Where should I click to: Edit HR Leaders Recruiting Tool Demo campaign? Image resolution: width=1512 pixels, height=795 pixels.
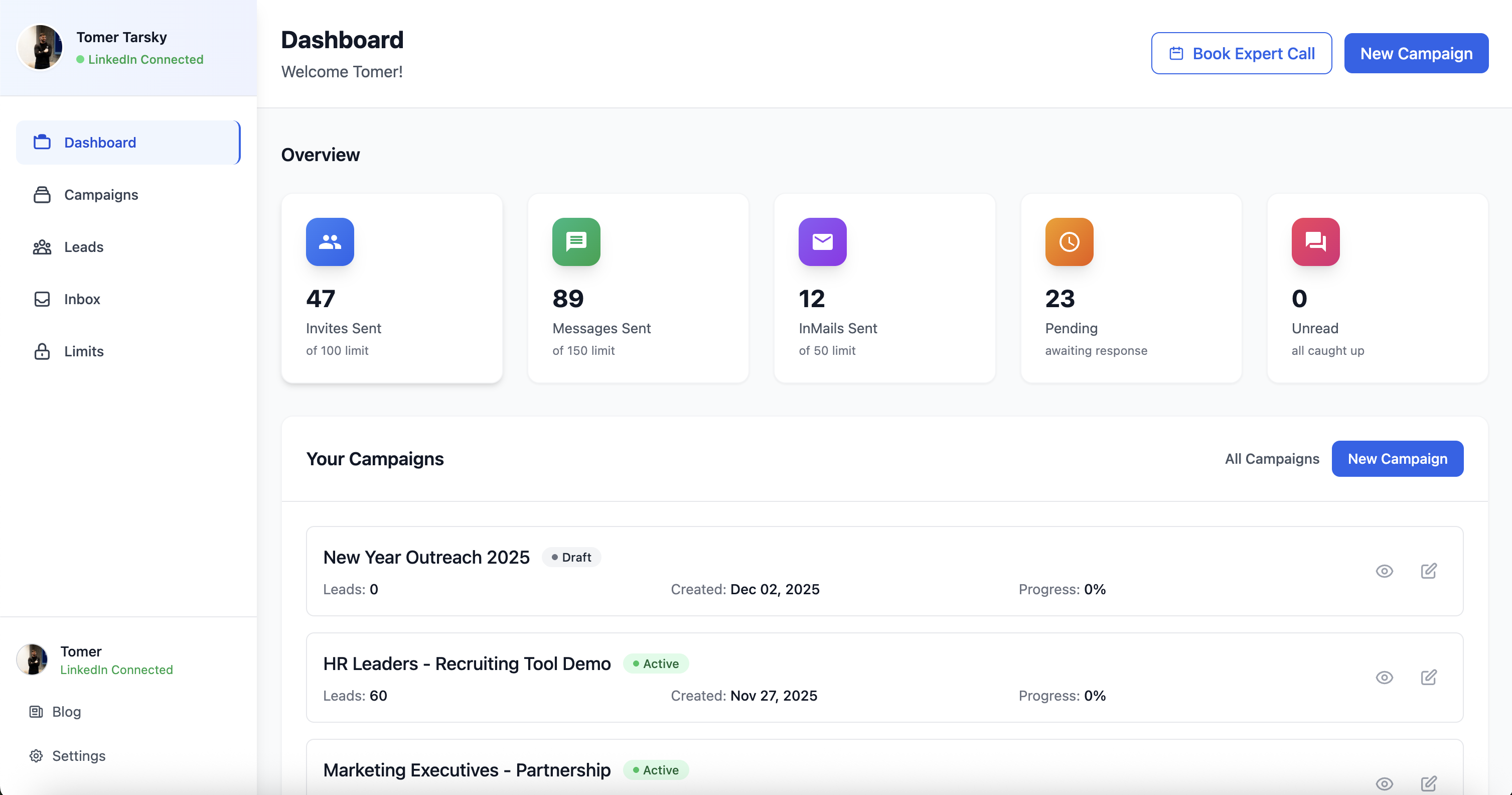point(1429,677)
